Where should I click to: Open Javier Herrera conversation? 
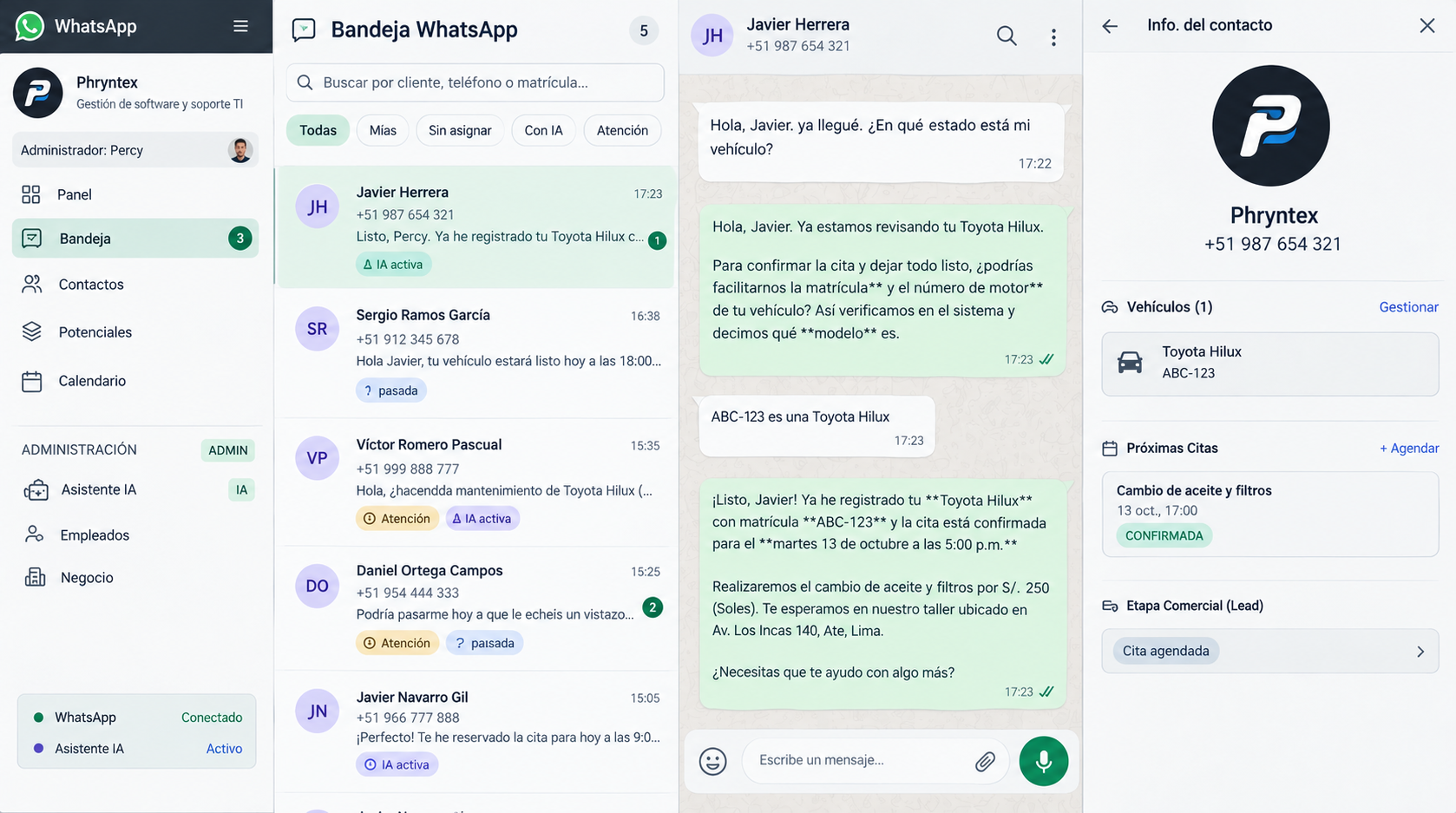475,226
